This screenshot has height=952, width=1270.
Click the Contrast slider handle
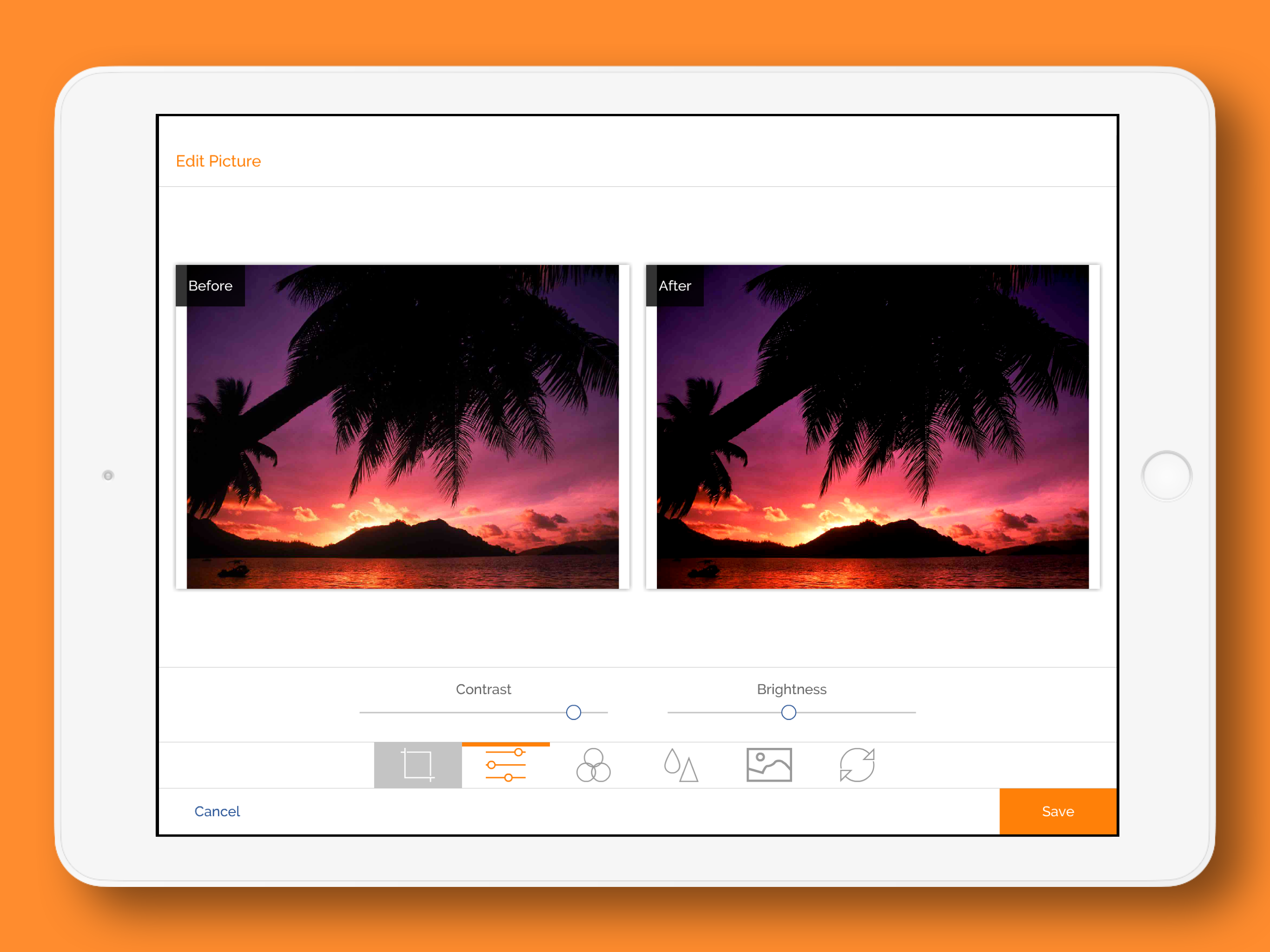(573, 713)
